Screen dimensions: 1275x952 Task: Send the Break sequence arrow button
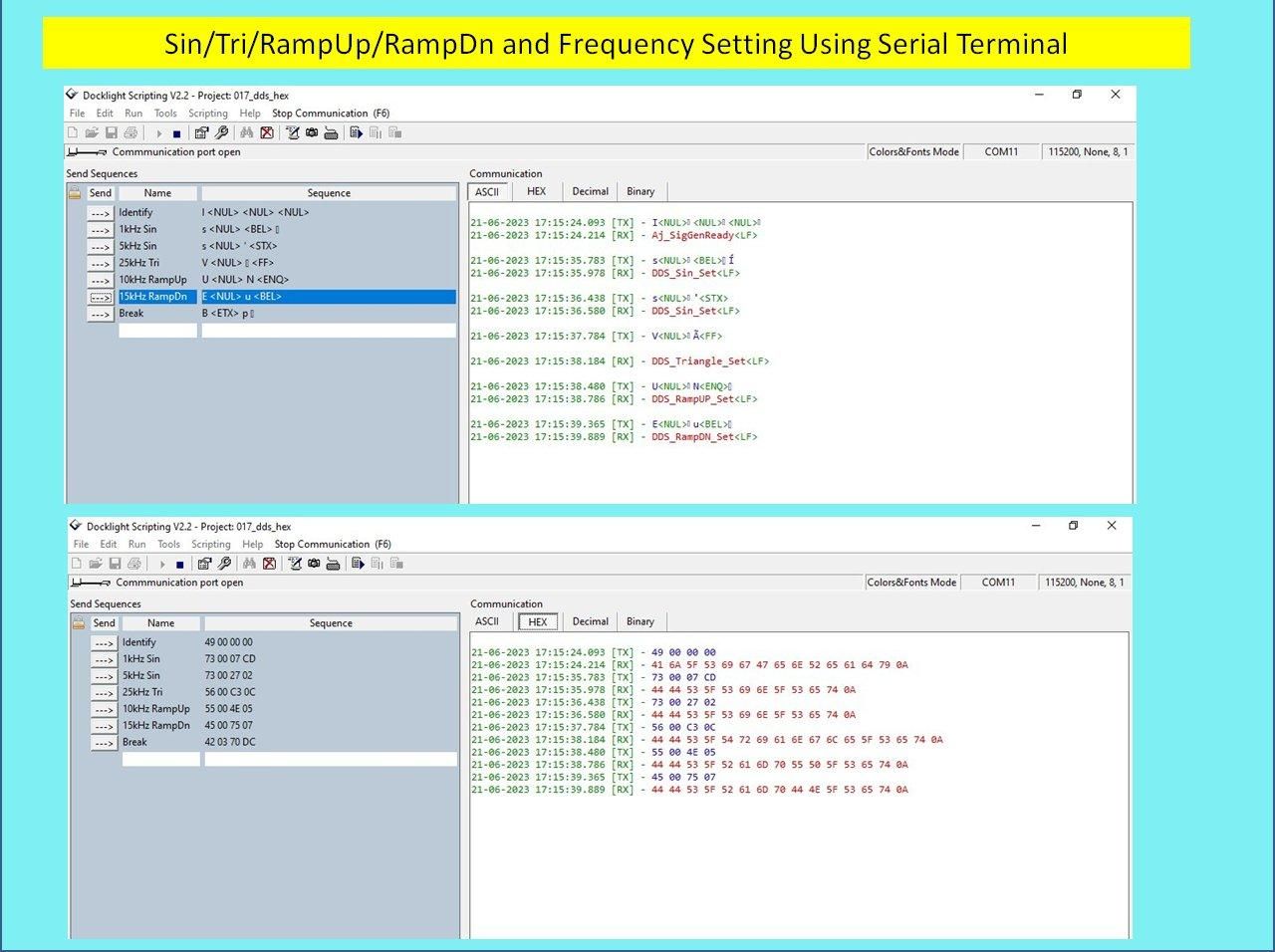(x=100, y=313)
